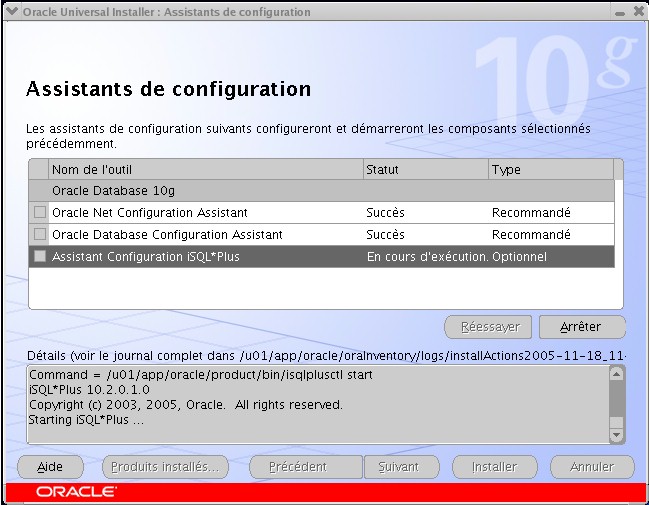The height and width of the screenshot is (505, 649).
Task: Select the Assistant Configuration iSQL*Plus row name
Action: [146, 257]
